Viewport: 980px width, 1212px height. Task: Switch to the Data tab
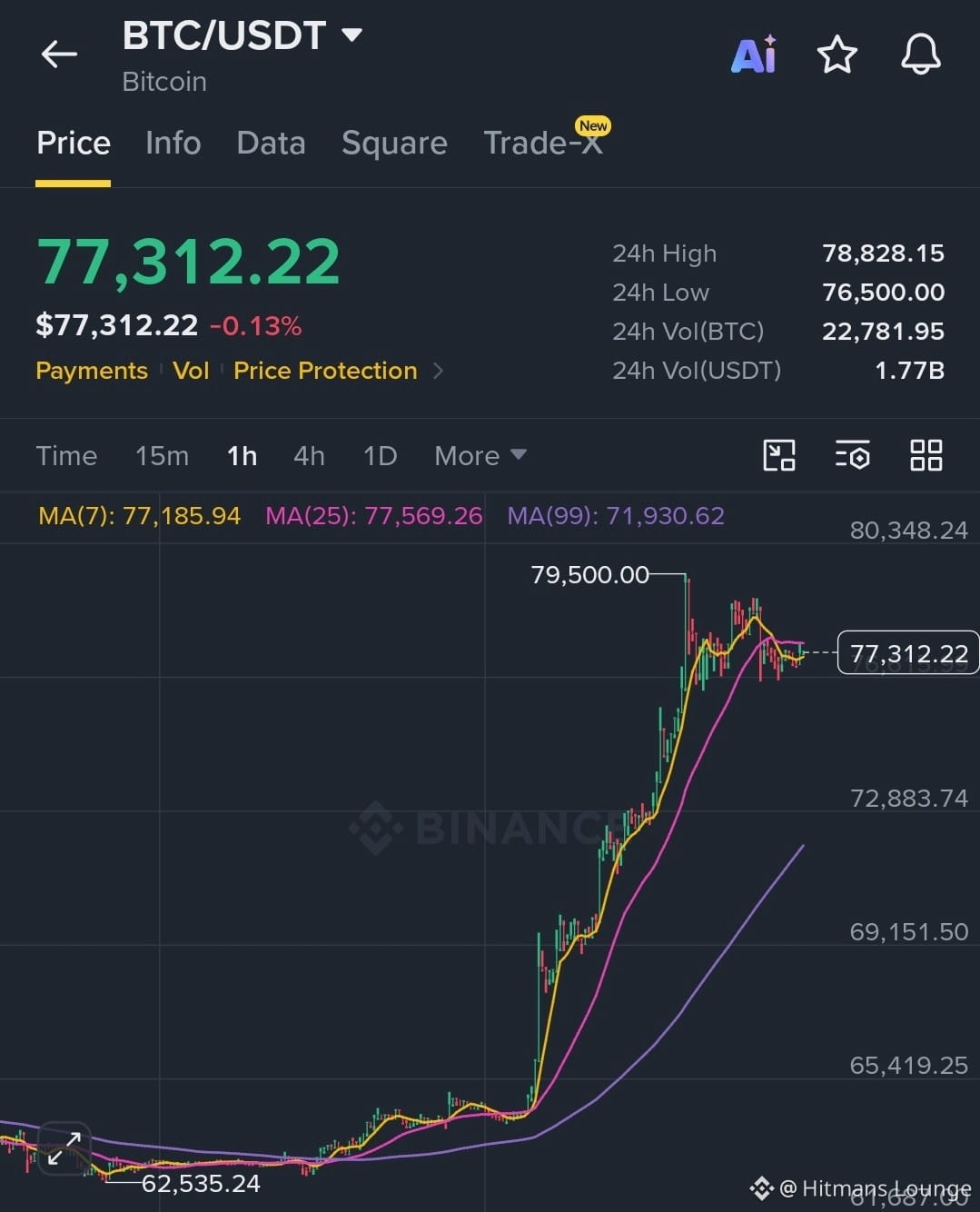271,143
